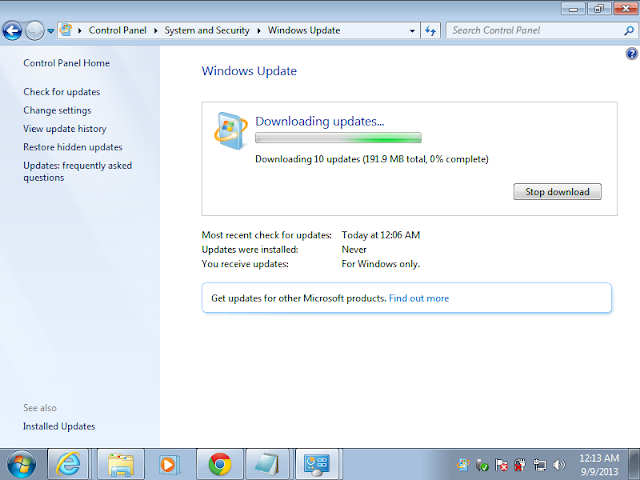Launch Windows Media Player from taskbar
The width and height of the screenshot is (640, 480).
pyautogui.click(x=169, y=464)
